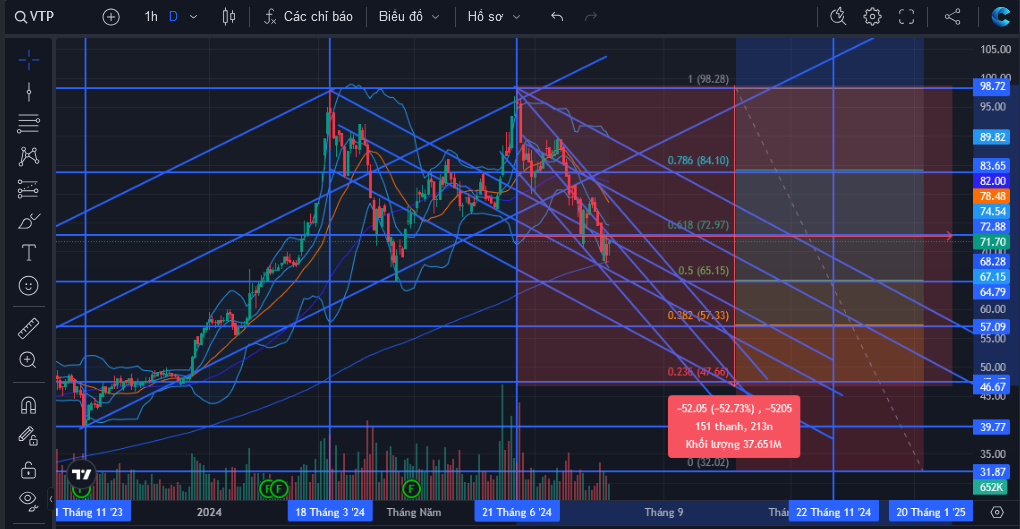Select the text annotation tool
This screenshot has height=529, width=1020.
(x=29, y=252)
